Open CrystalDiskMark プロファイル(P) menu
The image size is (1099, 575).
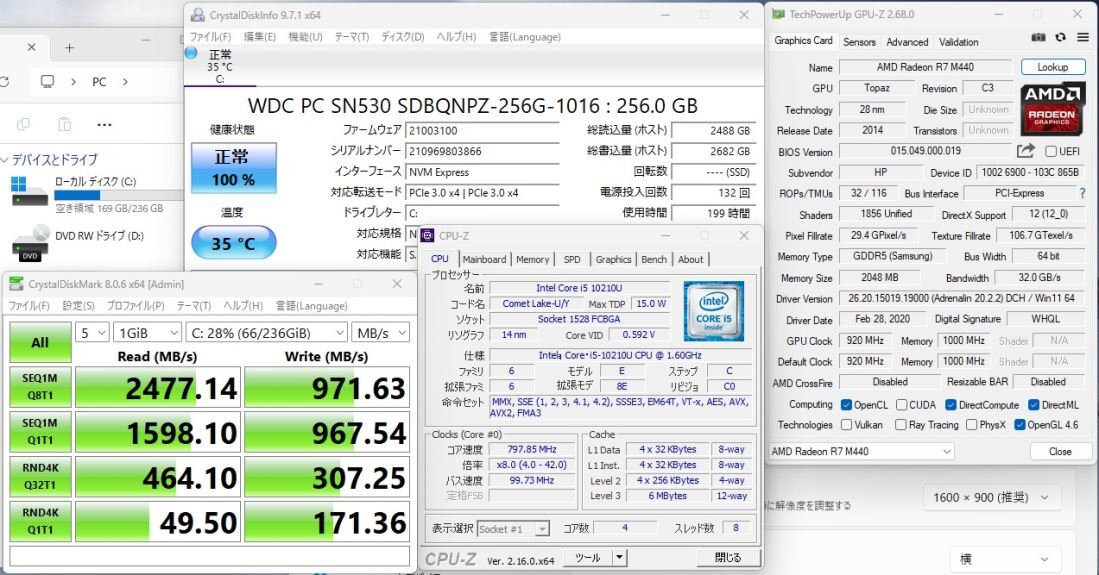coord(135,306)
